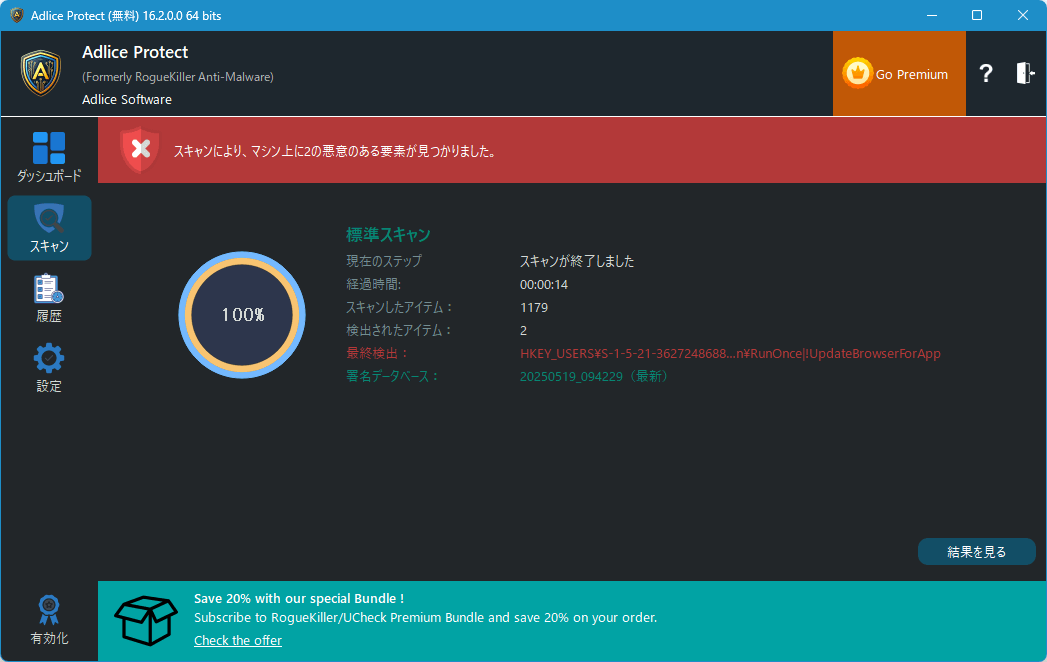Viewport: 1047px width, 662px height.
Task: Click the 検出されたアイテム label
Action: tap(399, 331)
